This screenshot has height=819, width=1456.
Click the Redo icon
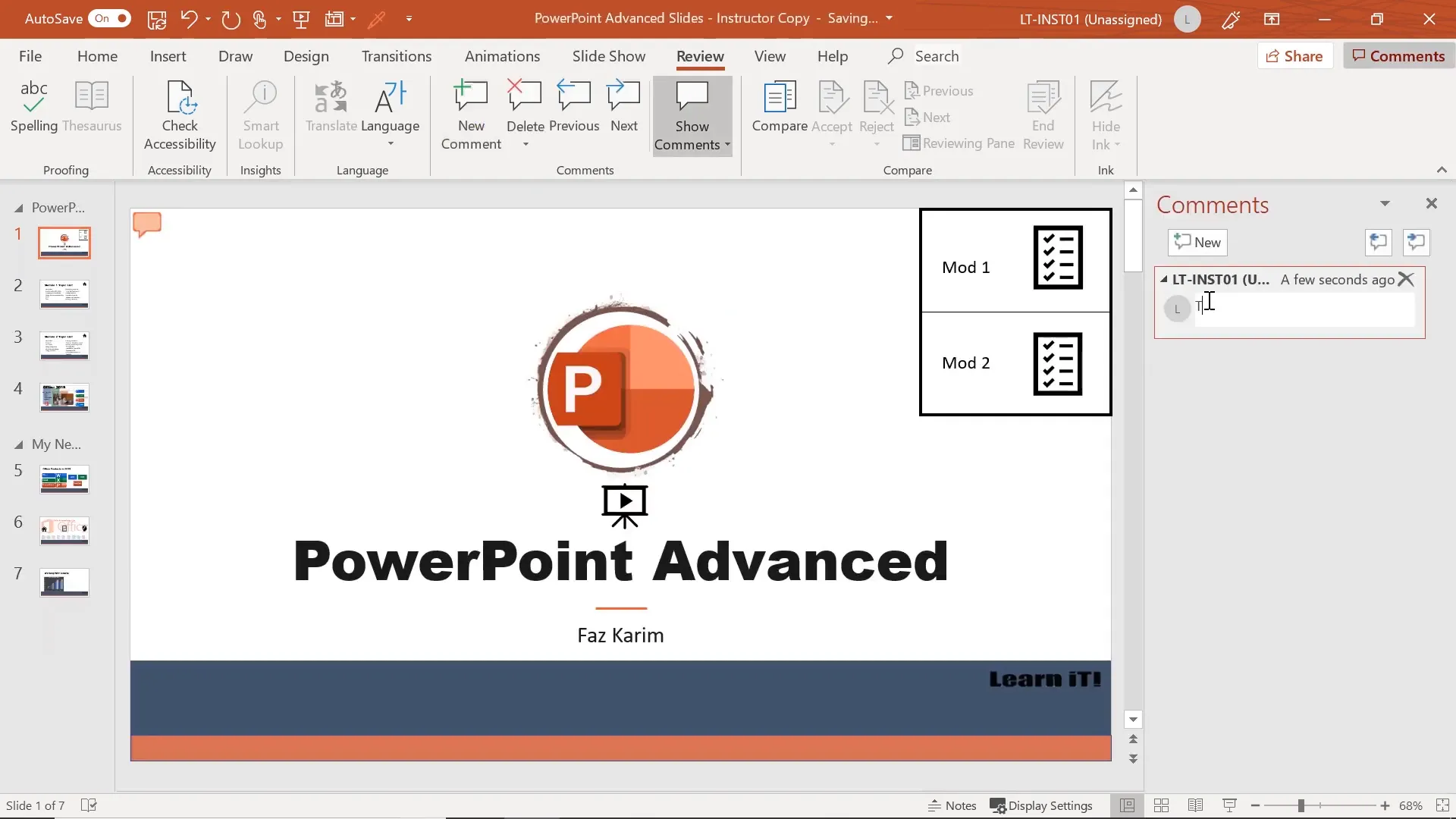pos(231,19)
